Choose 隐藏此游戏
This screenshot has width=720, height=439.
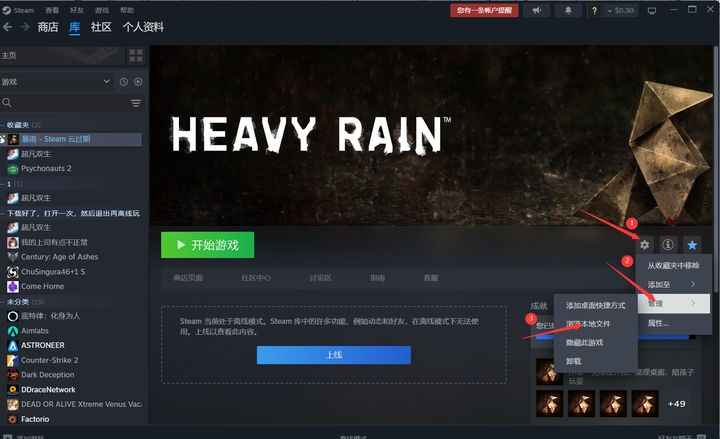pyautogui.click(x=596, y=343)
